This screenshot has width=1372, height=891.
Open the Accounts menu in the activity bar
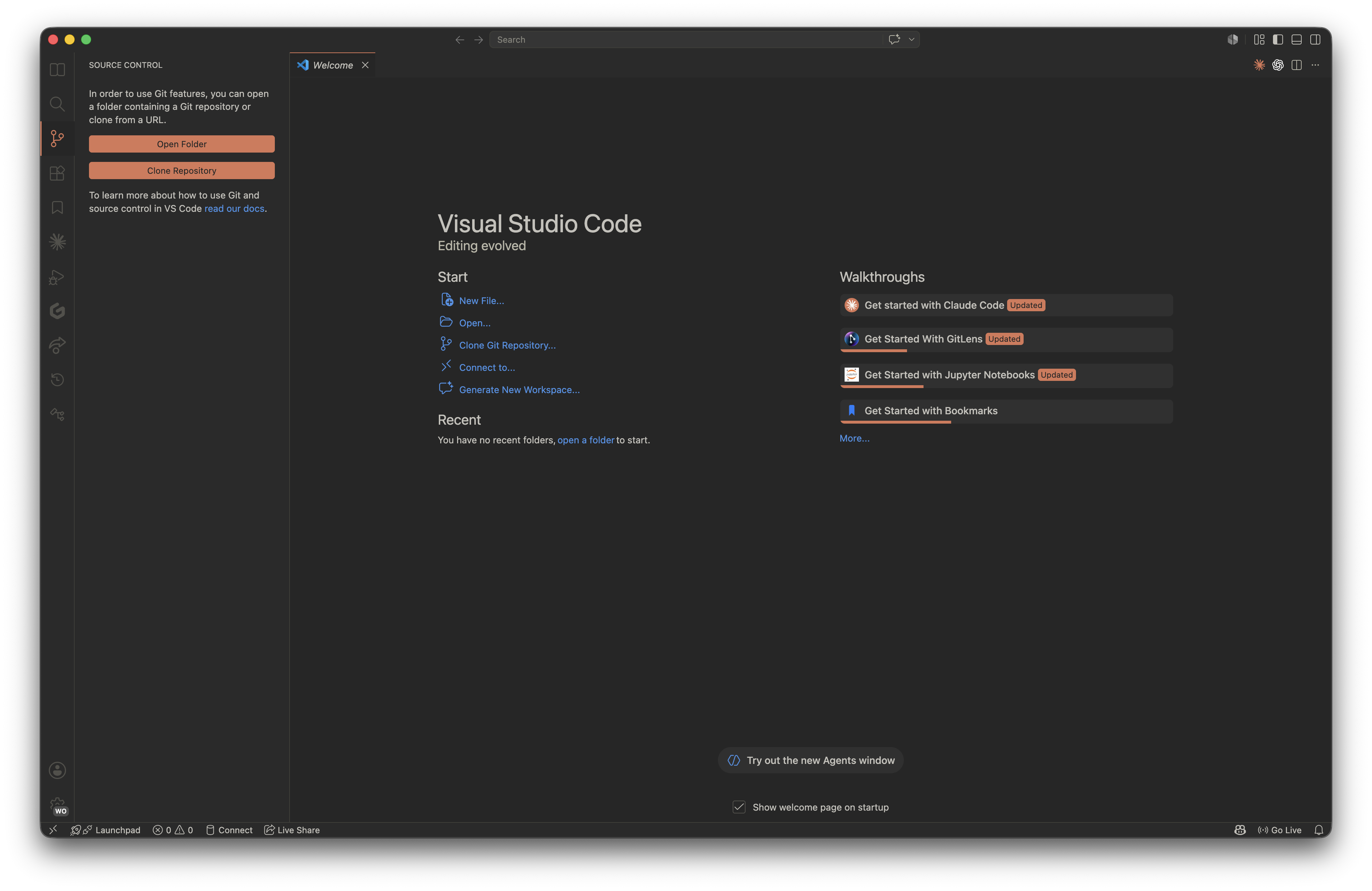click(57, 770)
